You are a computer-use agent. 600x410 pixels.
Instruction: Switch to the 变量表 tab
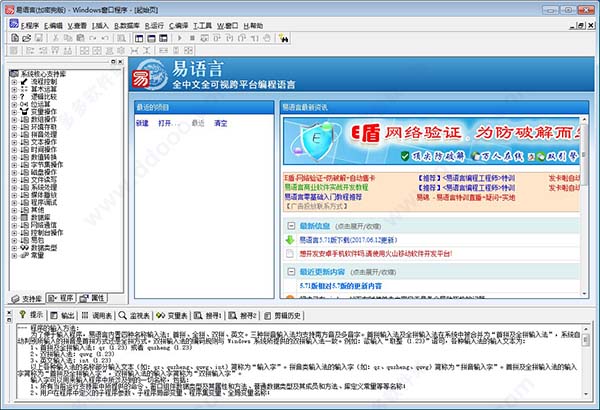[x=172, y=315]
